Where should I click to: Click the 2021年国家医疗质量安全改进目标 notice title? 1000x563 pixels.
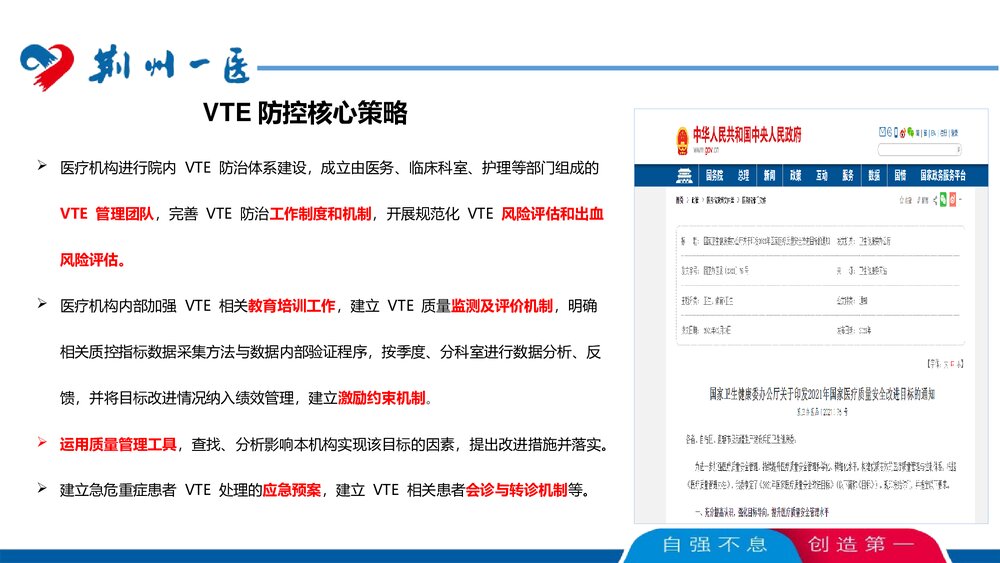[822, 394]
